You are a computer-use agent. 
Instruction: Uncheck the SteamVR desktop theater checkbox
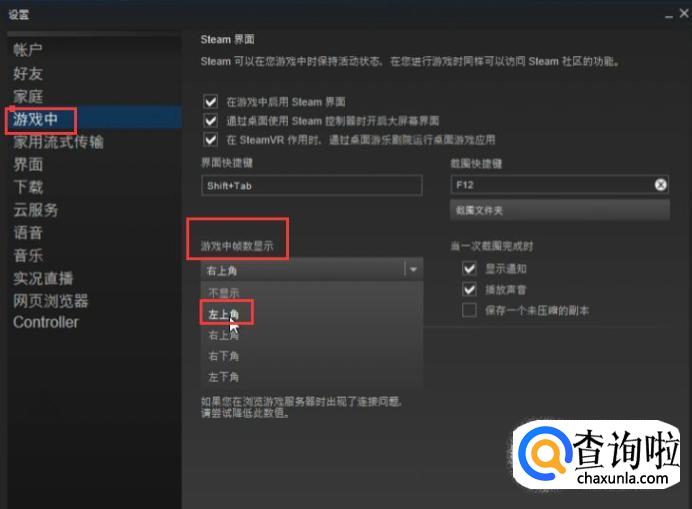click(211, 140)
